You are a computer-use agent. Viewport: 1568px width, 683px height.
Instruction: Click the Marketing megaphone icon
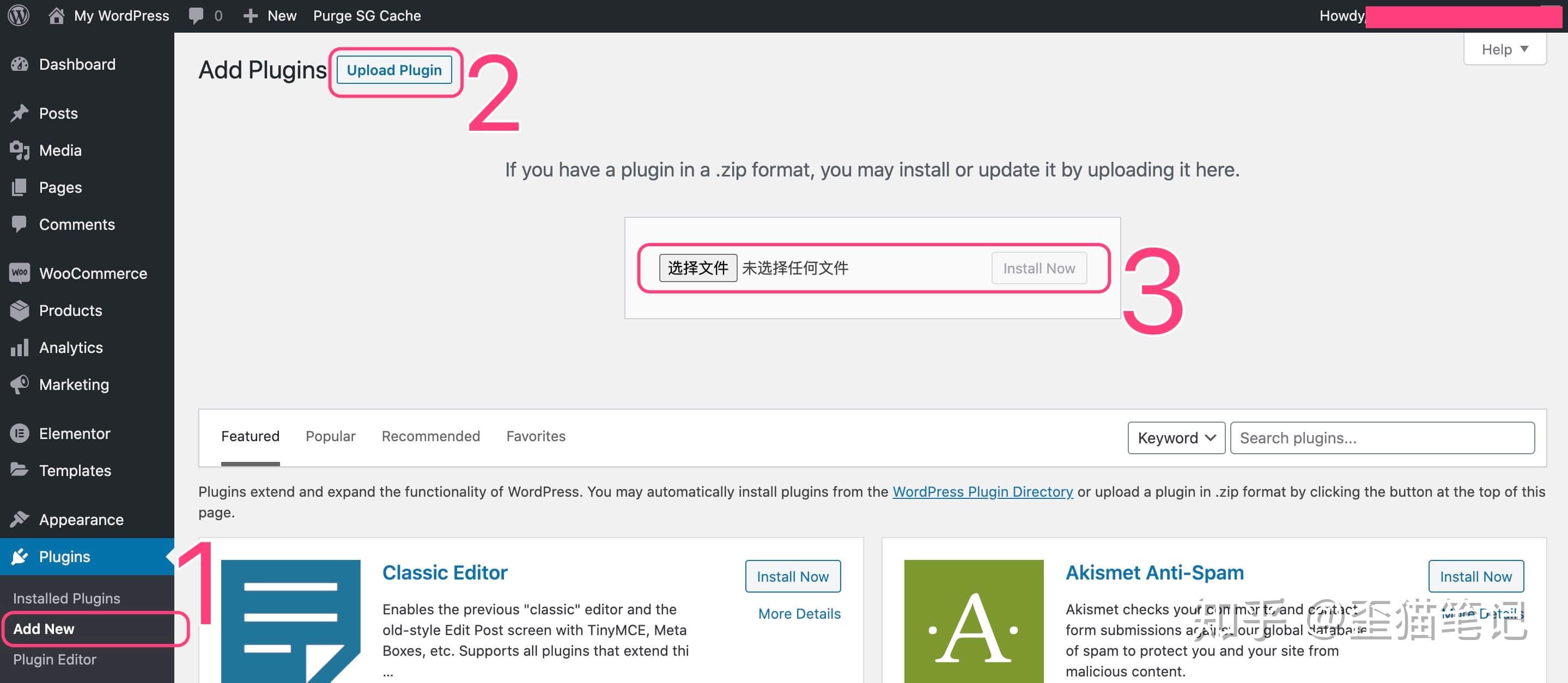pos(20,385)
